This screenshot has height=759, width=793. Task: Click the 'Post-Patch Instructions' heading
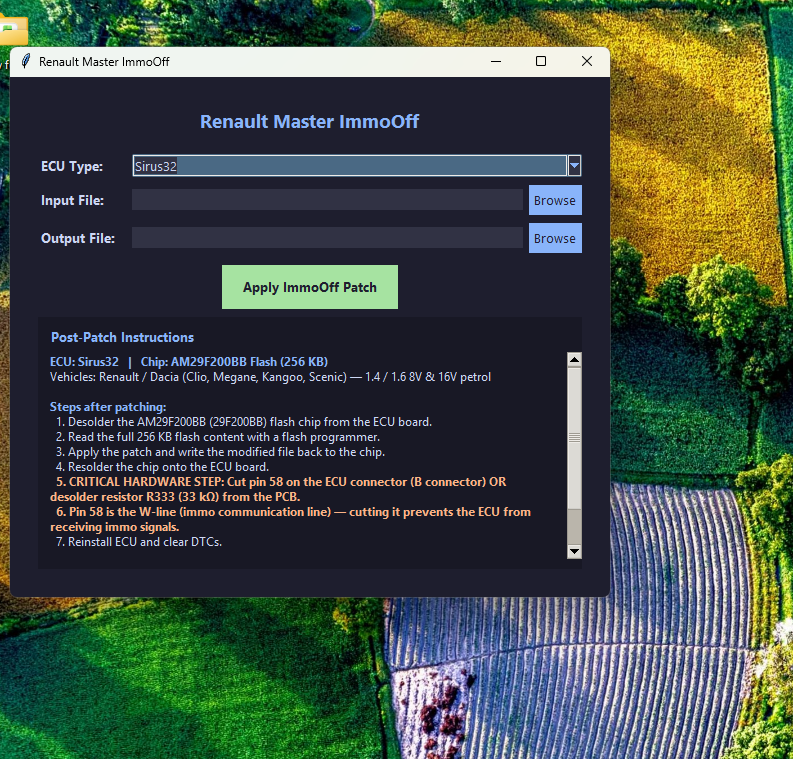(x=122, y=337)
